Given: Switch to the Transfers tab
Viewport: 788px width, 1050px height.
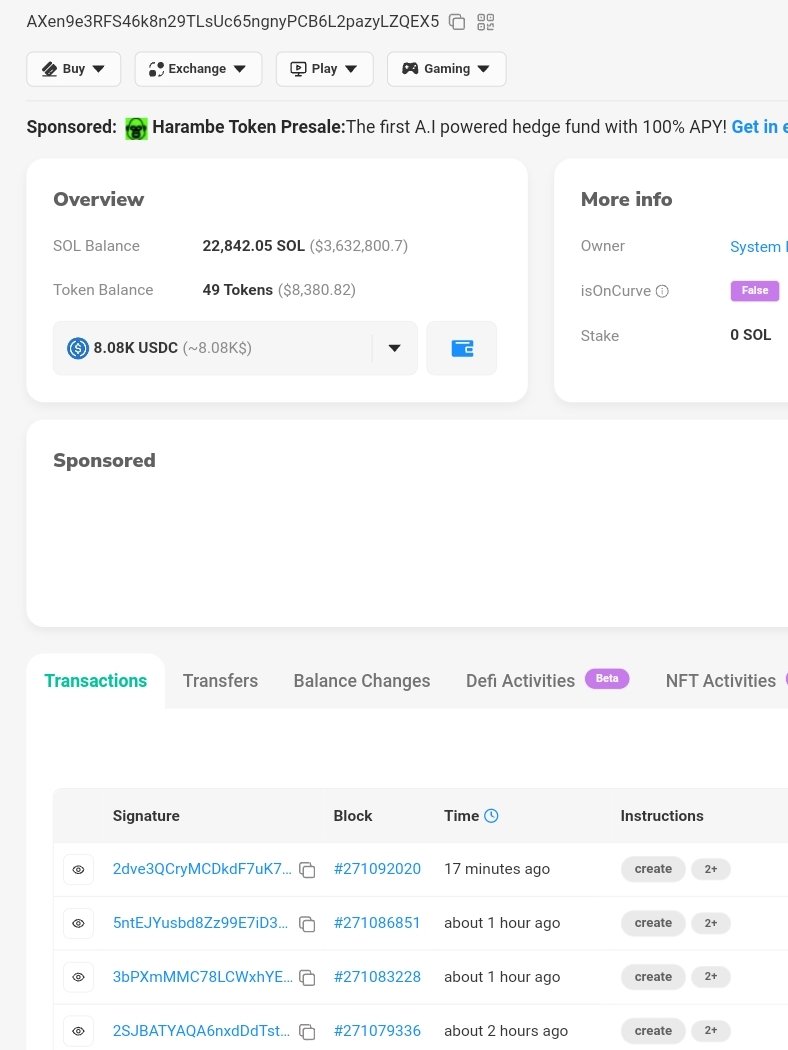Looking at the screenshot, I should coord(220,681).
